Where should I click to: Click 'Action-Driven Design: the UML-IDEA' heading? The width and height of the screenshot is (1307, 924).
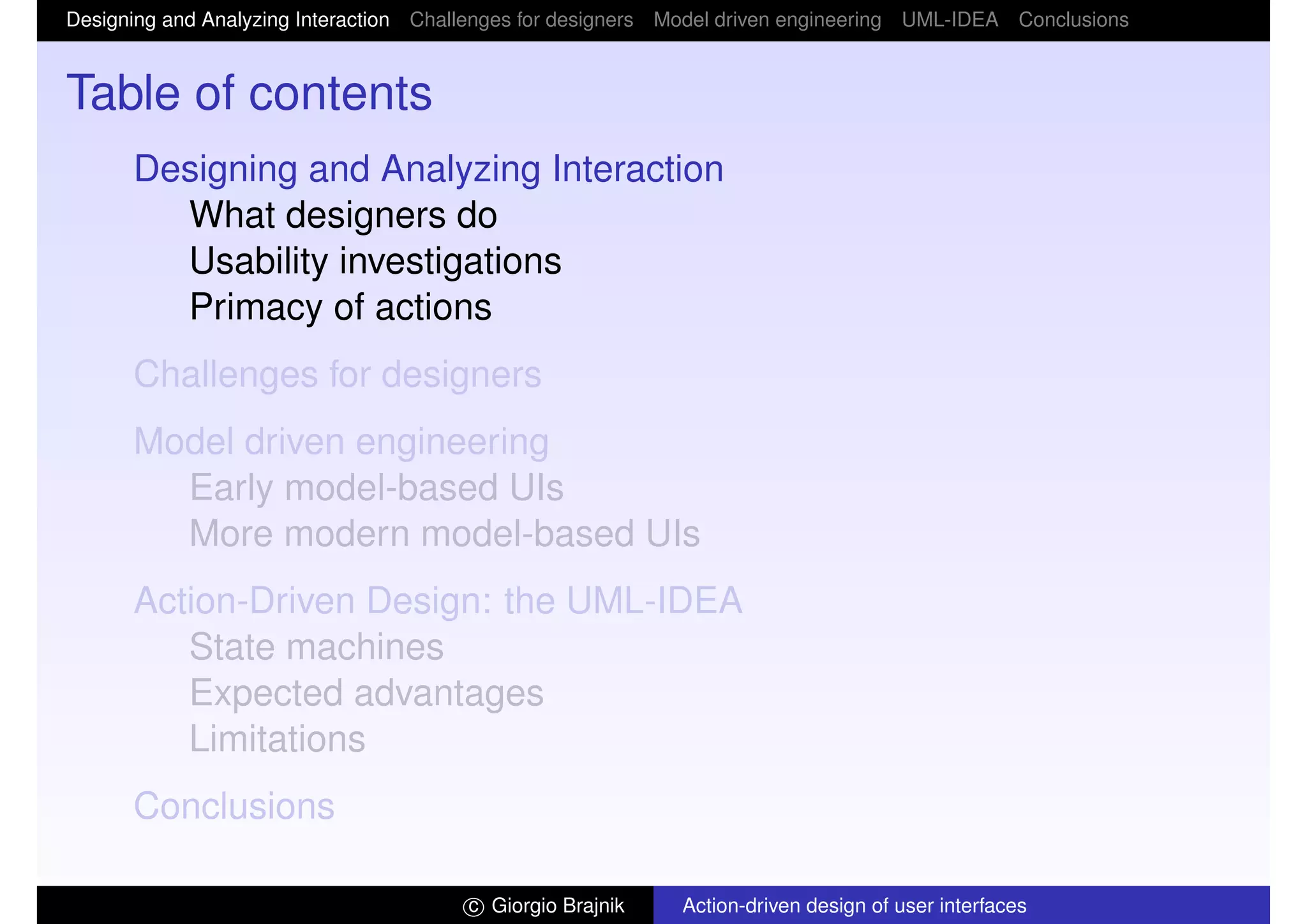438,600
